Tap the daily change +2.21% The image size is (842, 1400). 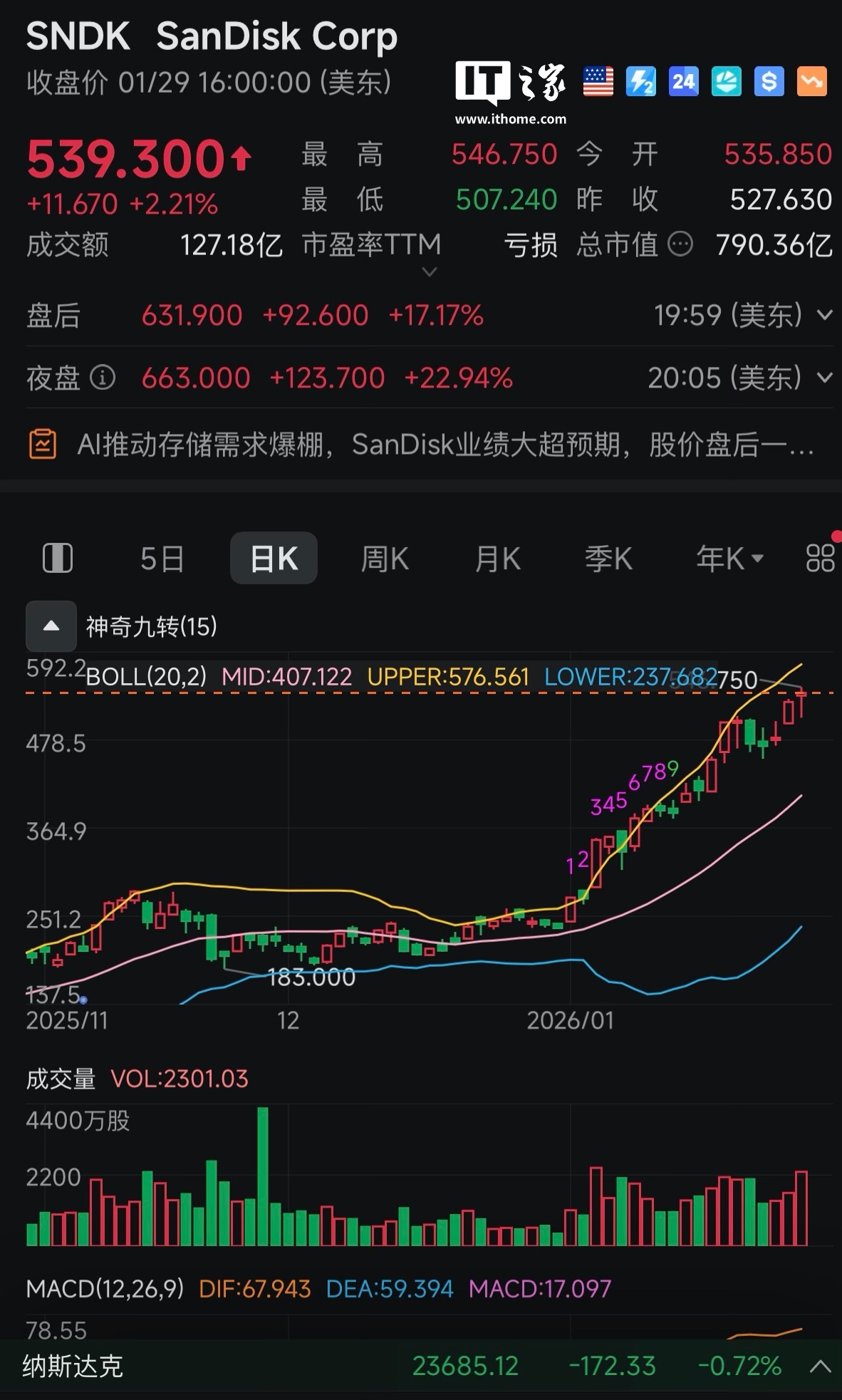(174, 204)
